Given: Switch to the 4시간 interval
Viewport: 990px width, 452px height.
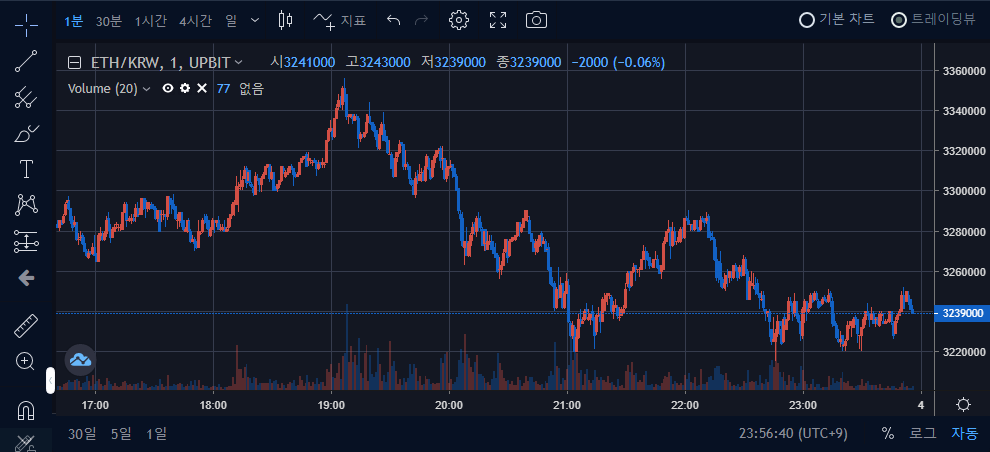Looking at the screenshot, I should coord(194,21).
